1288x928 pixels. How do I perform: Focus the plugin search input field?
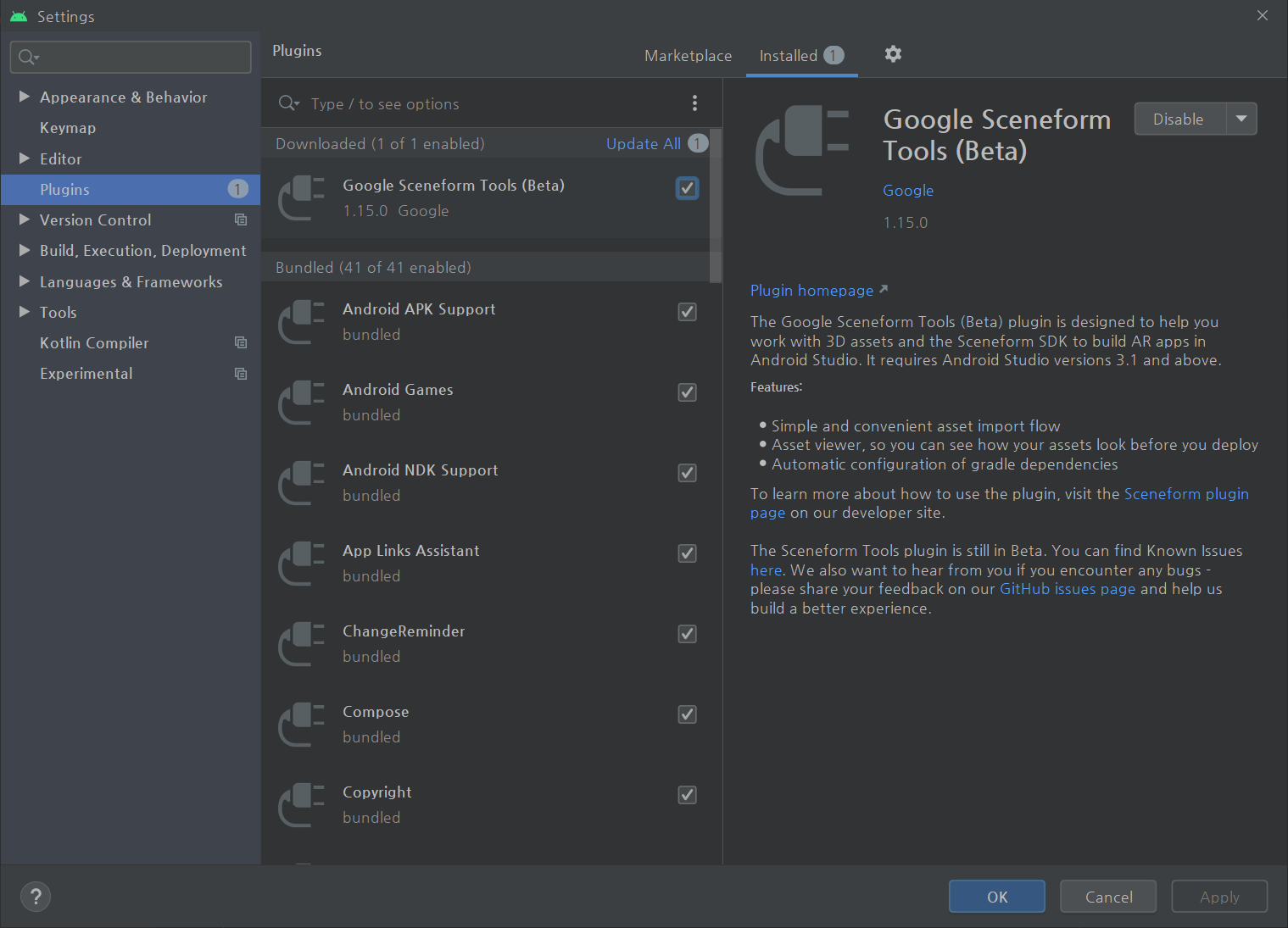(x=492, y=103)
